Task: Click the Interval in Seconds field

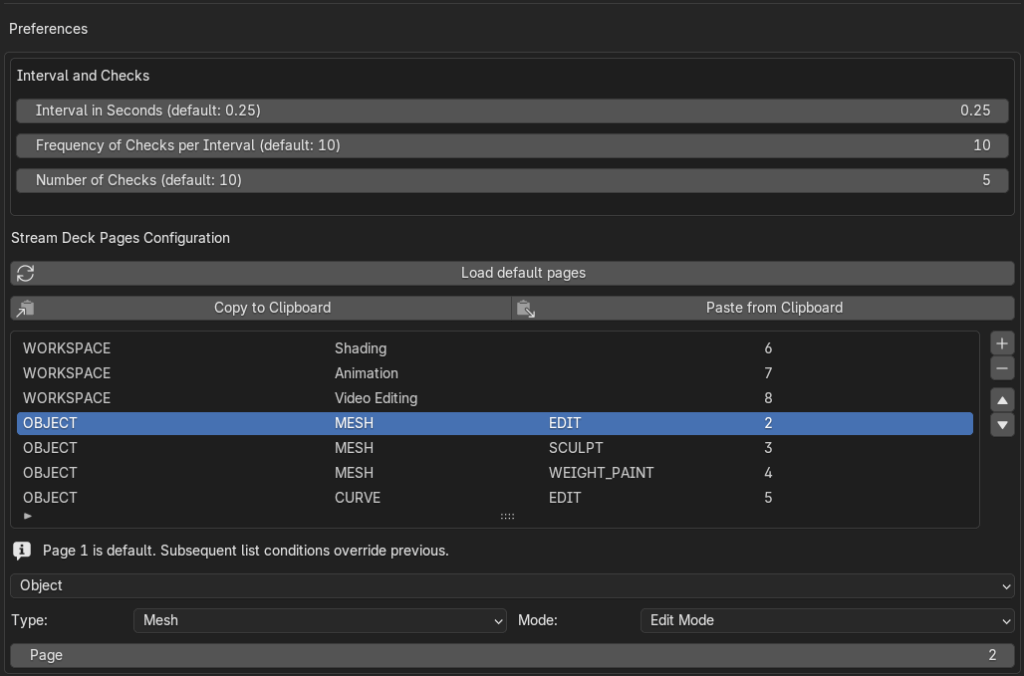Action: [x=512, y=110]
